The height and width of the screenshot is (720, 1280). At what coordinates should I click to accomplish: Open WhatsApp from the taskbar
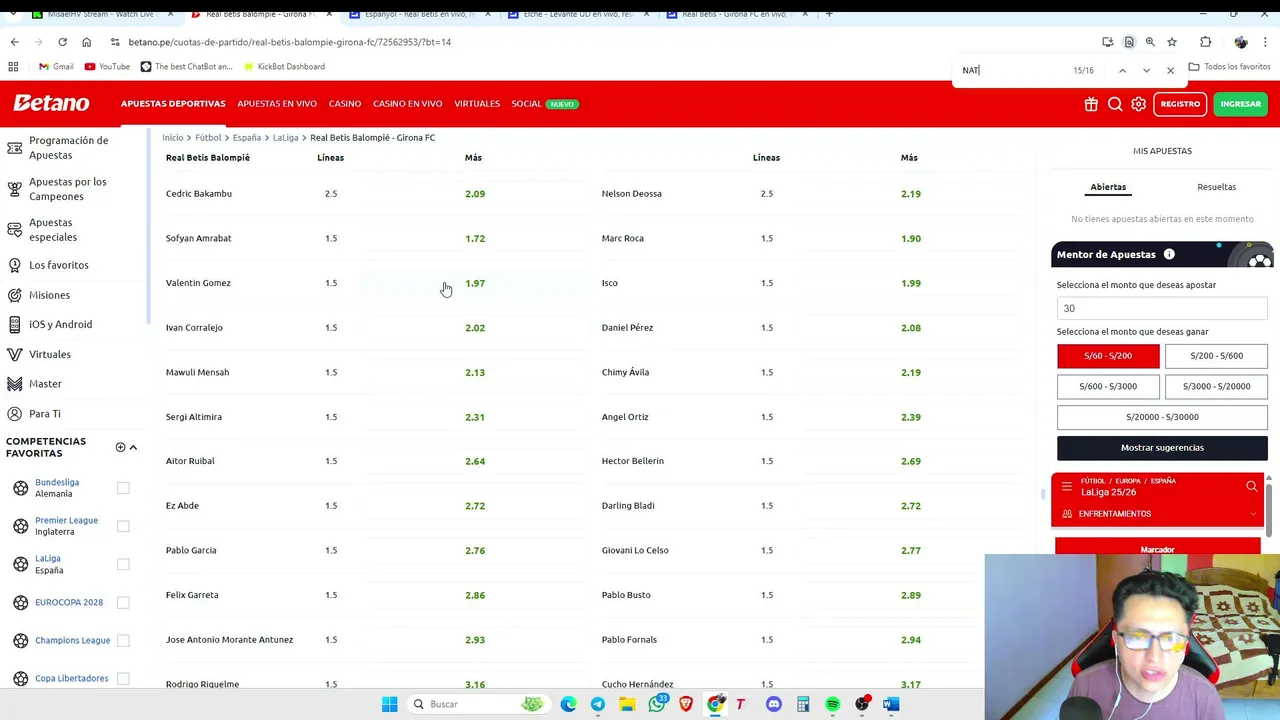[x=656, y=704]
